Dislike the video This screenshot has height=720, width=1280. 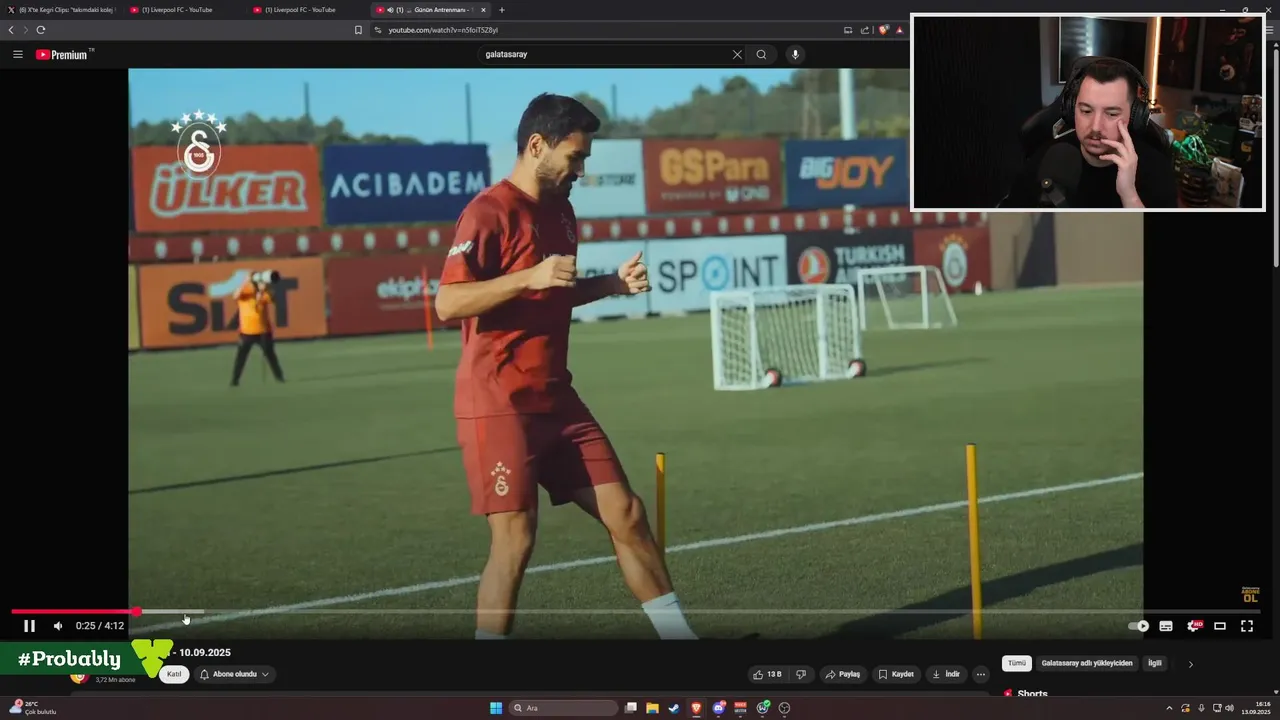click(x=800, y=674)
